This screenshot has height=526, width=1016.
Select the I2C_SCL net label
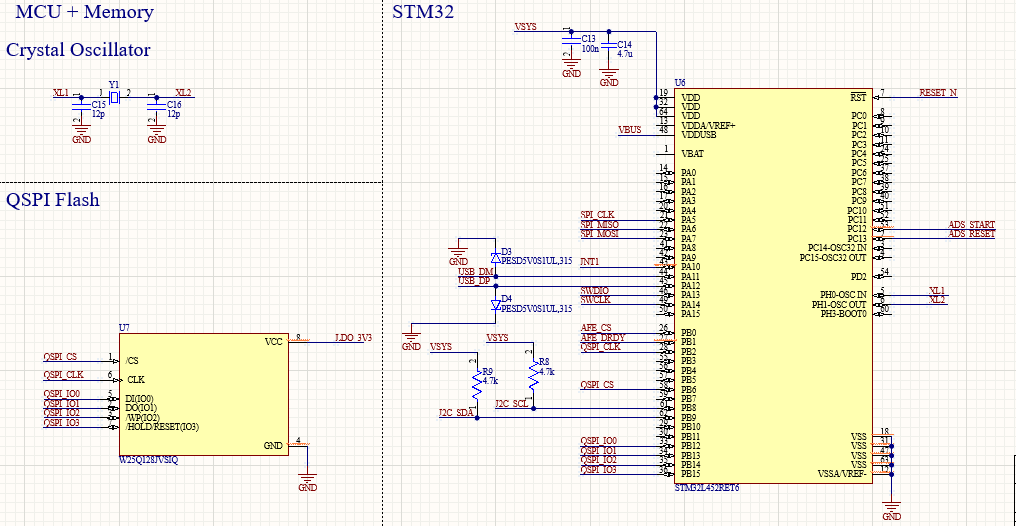click(512, 404)
